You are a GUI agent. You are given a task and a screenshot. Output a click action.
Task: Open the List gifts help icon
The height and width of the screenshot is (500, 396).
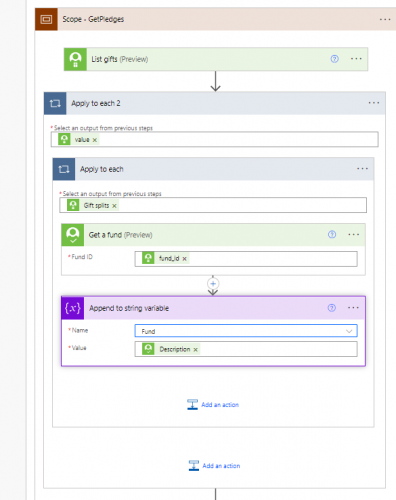coord(334,59)
